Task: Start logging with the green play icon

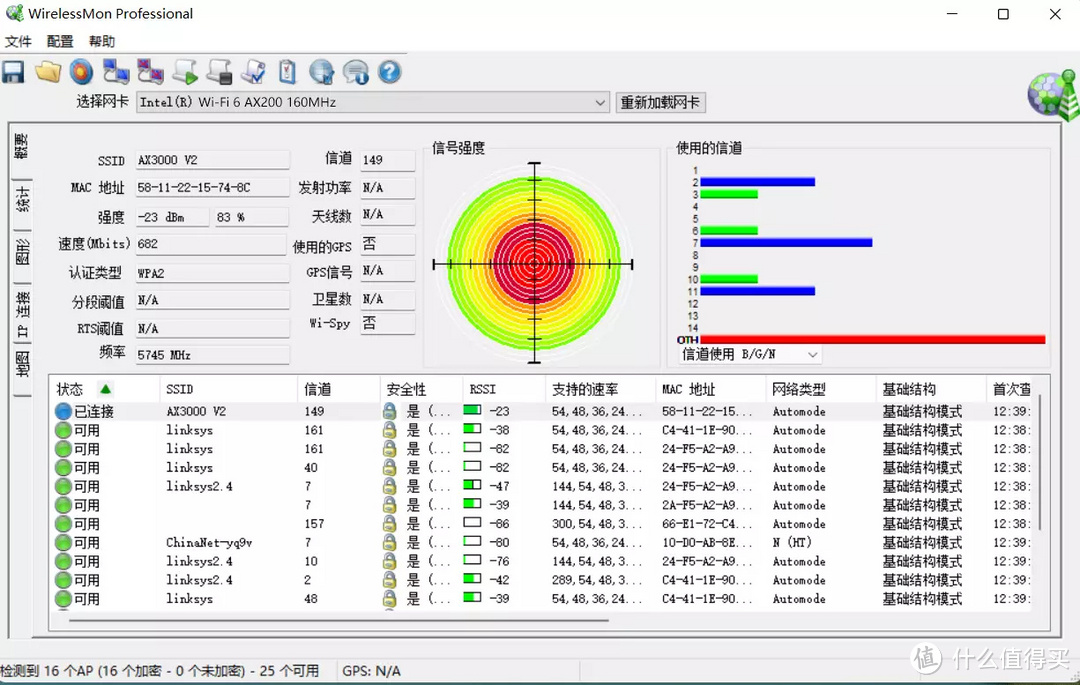Action: click(x=185, y=71)
